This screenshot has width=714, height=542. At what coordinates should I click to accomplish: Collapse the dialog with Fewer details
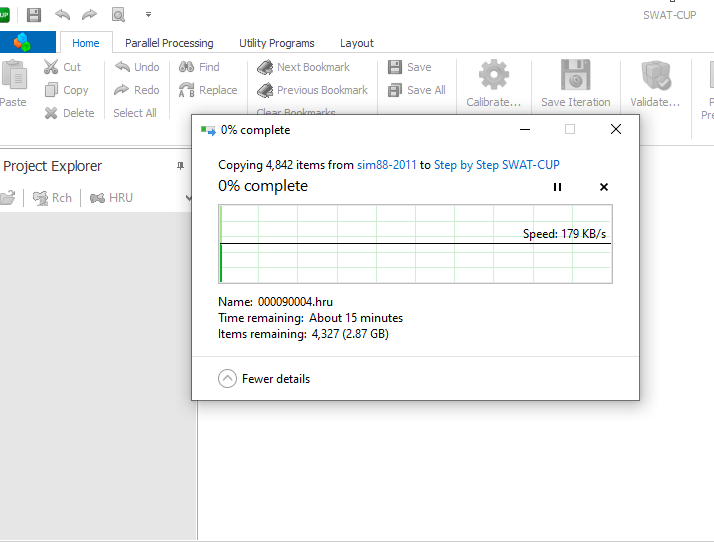pyautogui.click(x=264, y=378)
